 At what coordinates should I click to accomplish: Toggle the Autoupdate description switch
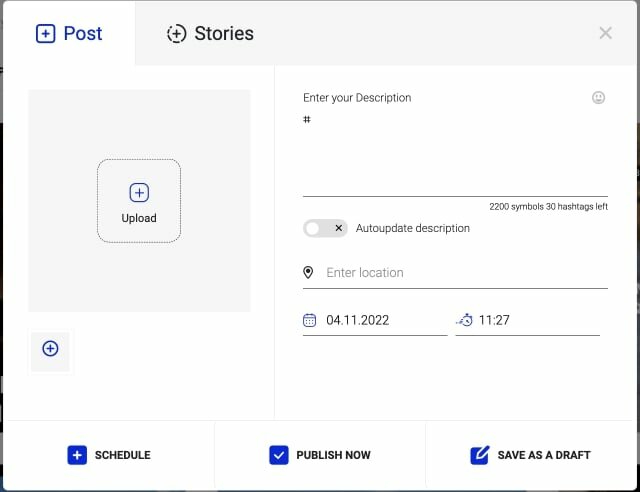325,228
